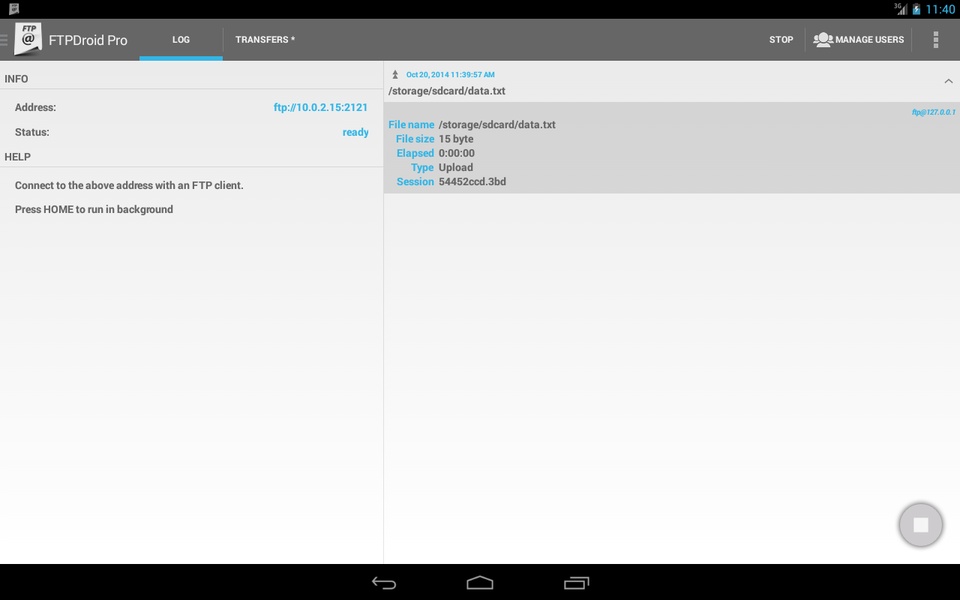This screenshot has height=600, width=960.
Task: Tap the Android recent apps button
Action: 576,583
